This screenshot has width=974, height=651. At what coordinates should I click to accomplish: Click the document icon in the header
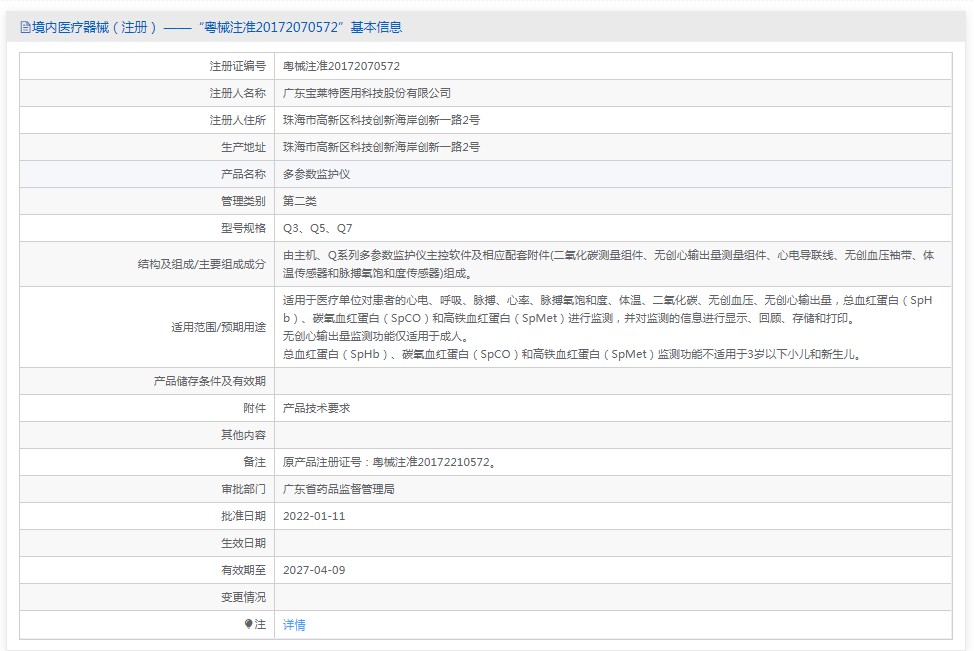(x=25, y=27)
